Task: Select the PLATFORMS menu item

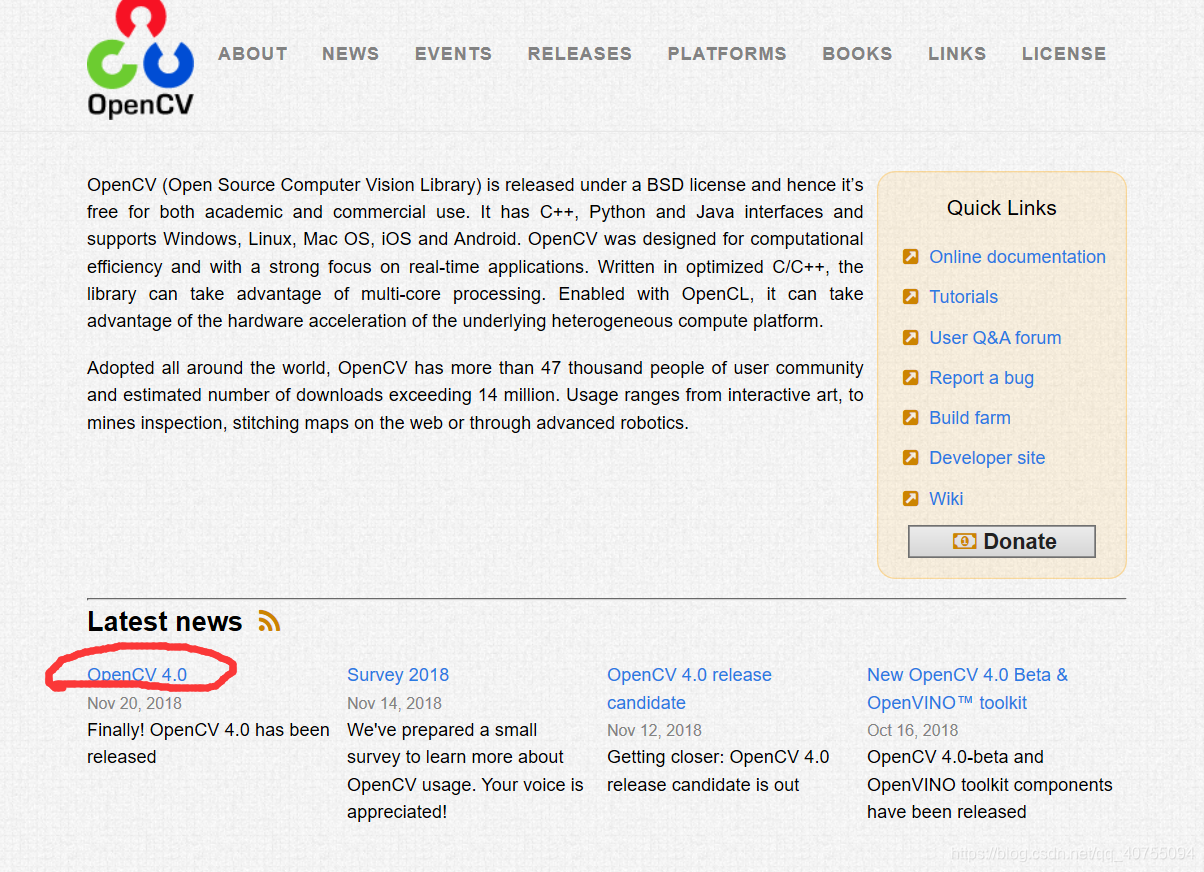Action: pos(727,54)
